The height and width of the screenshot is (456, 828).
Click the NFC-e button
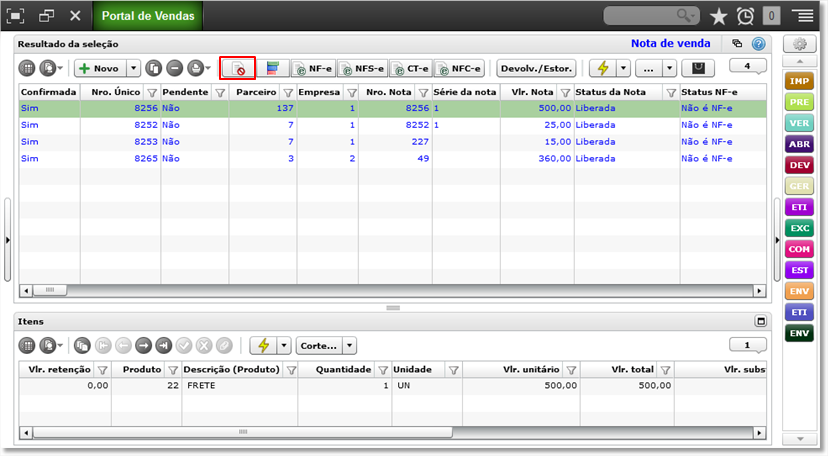[x=459, y=69]
